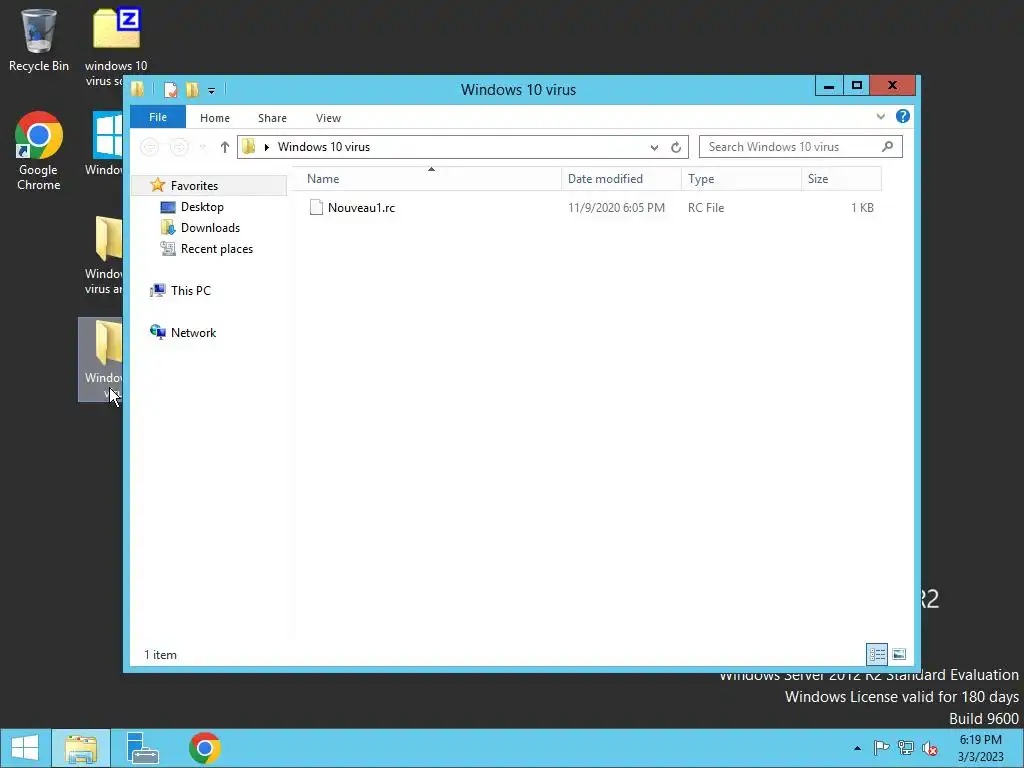Click address bar breadcrumb arrow
Image resolution: width=1024 pixels, height=768 pixels.
coord(266,147)
